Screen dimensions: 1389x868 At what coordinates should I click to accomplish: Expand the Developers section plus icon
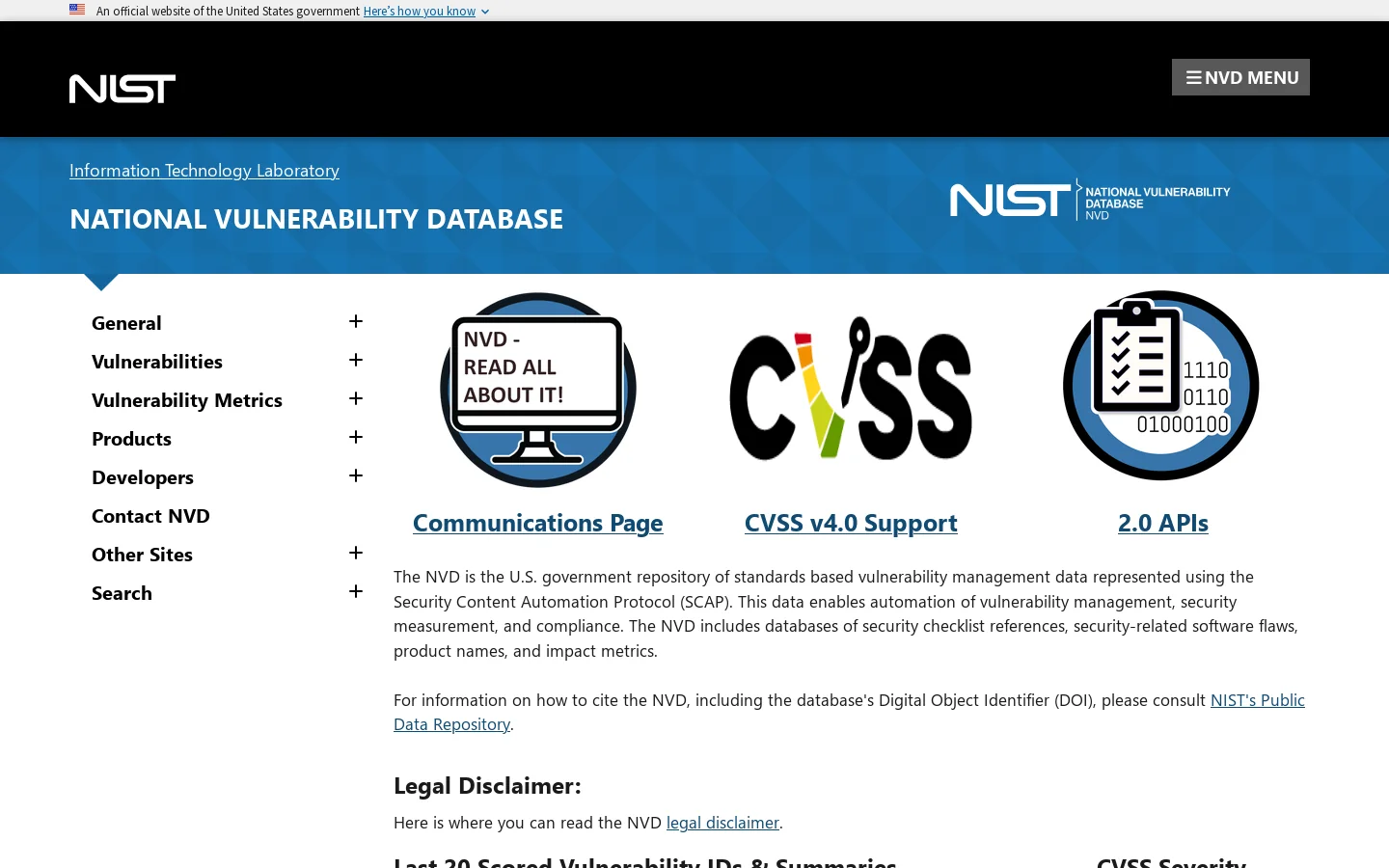pos(356,475)
